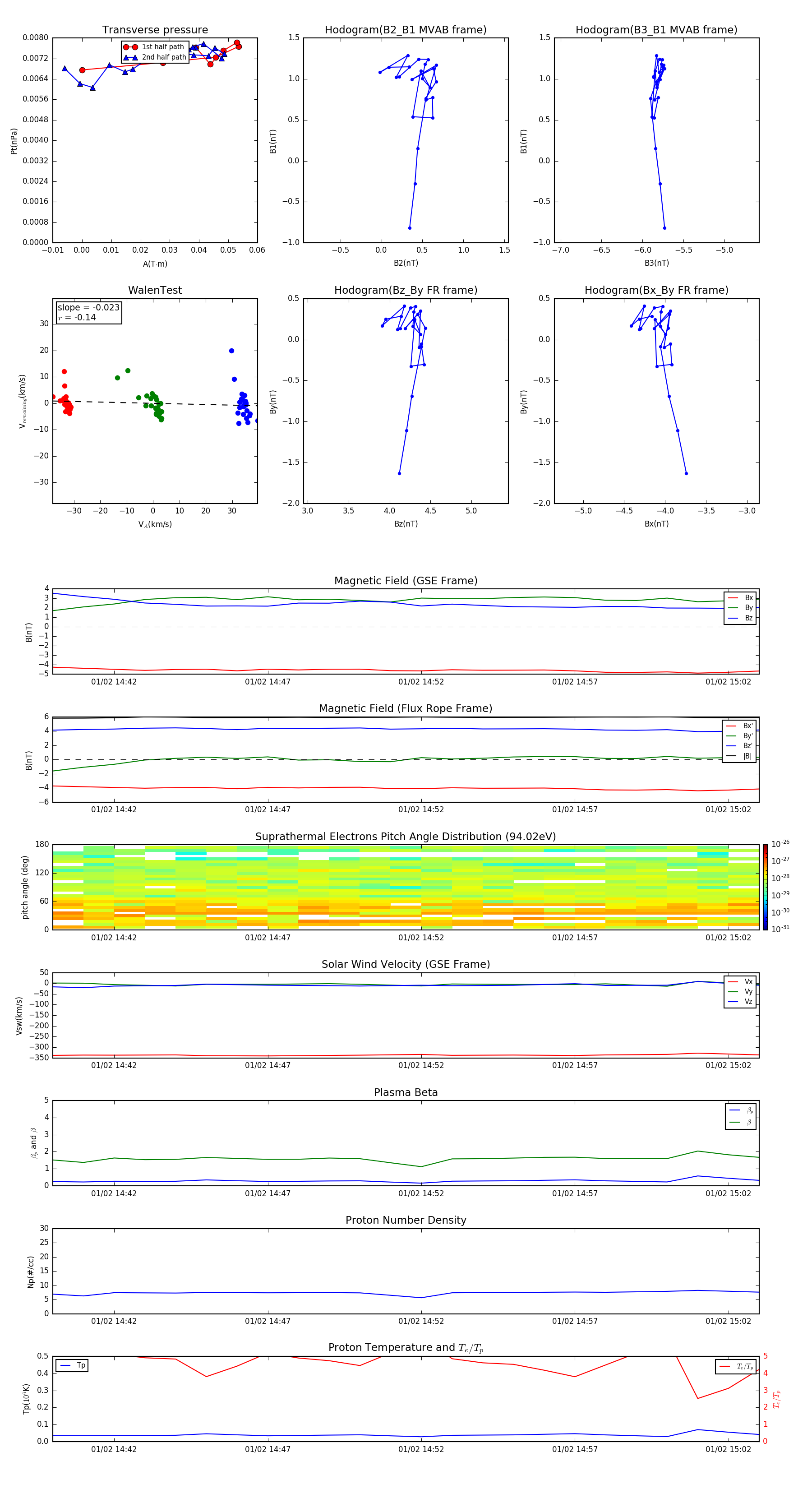Click the "Magnetic Field (GSE Frame)" title
The width and height of the screenshot is (812, 1489).
(406, 581)
